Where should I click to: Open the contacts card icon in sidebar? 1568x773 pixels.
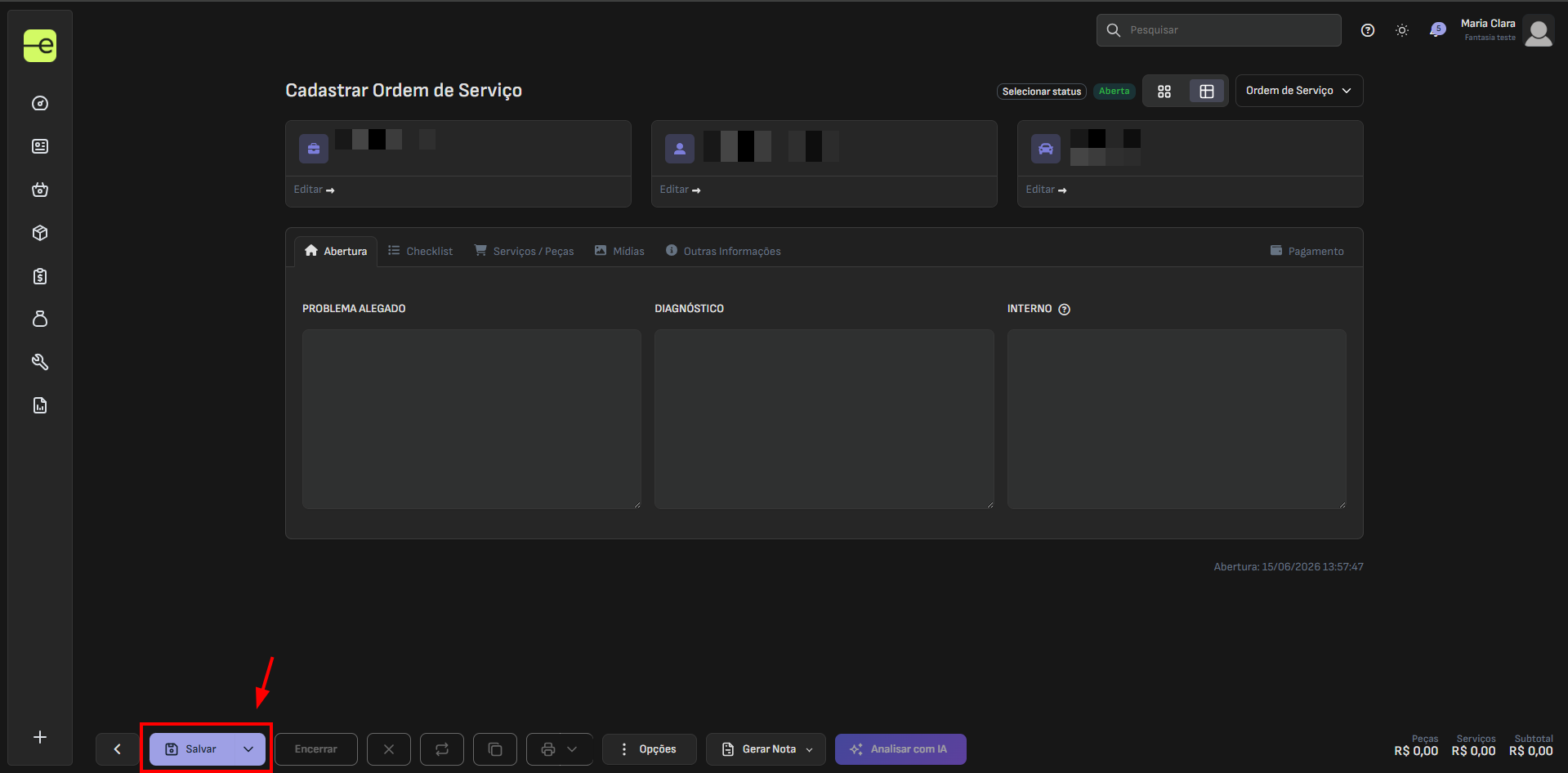click(40, 146)
